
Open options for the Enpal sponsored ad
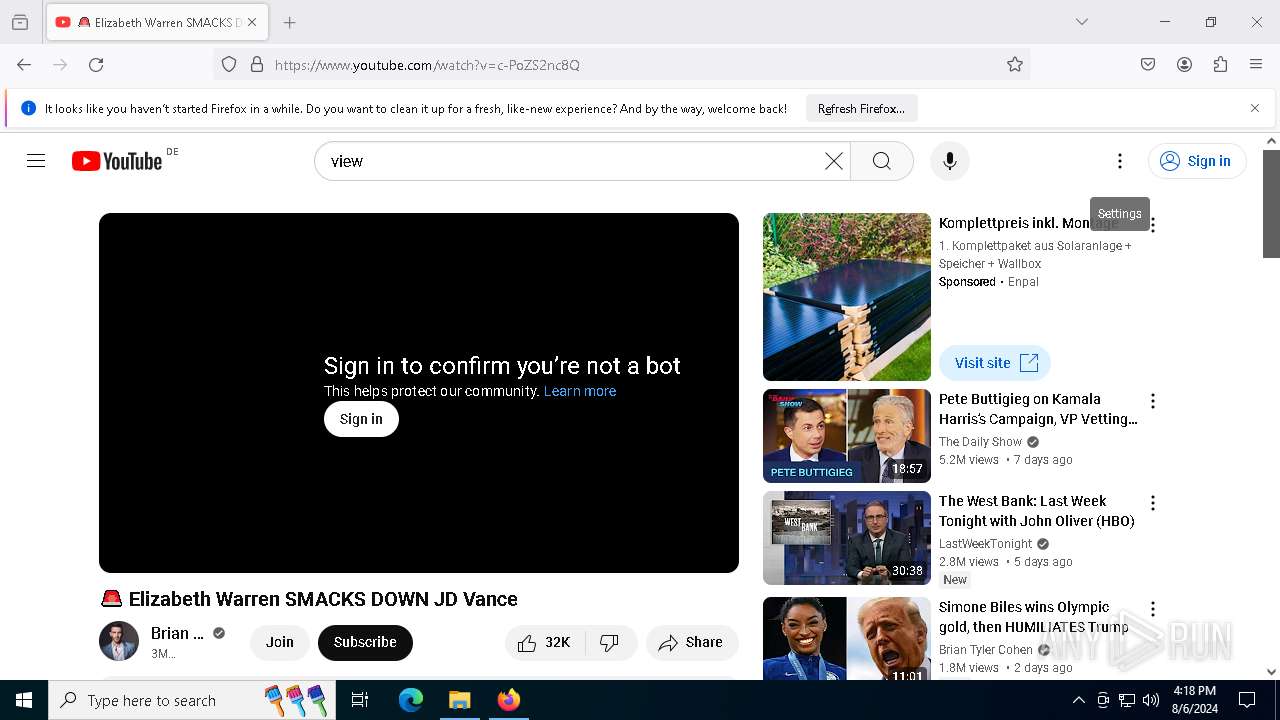tap(1153, 225)
